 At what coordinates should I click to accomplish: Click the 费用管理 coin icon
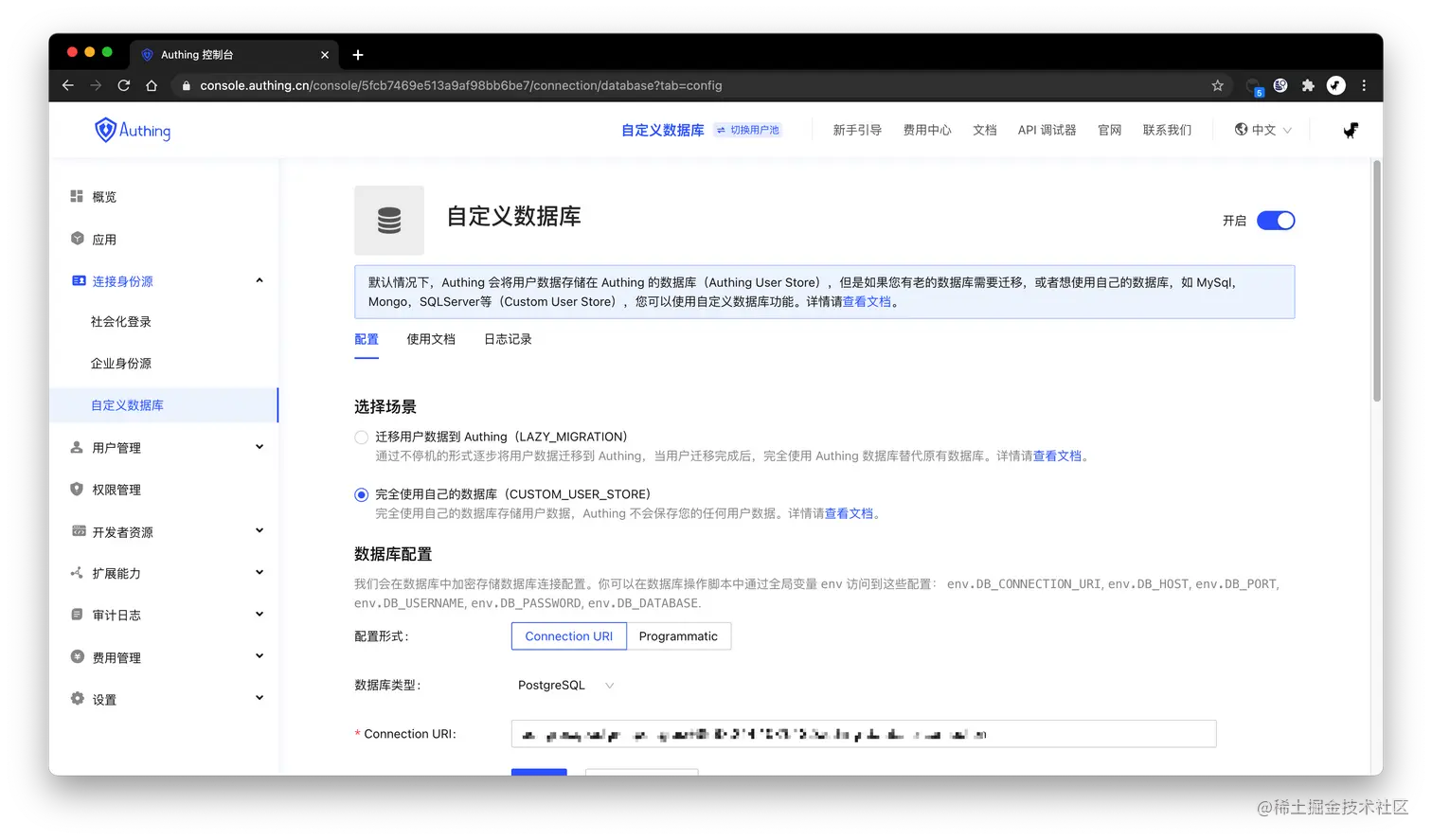click(78, 656)
